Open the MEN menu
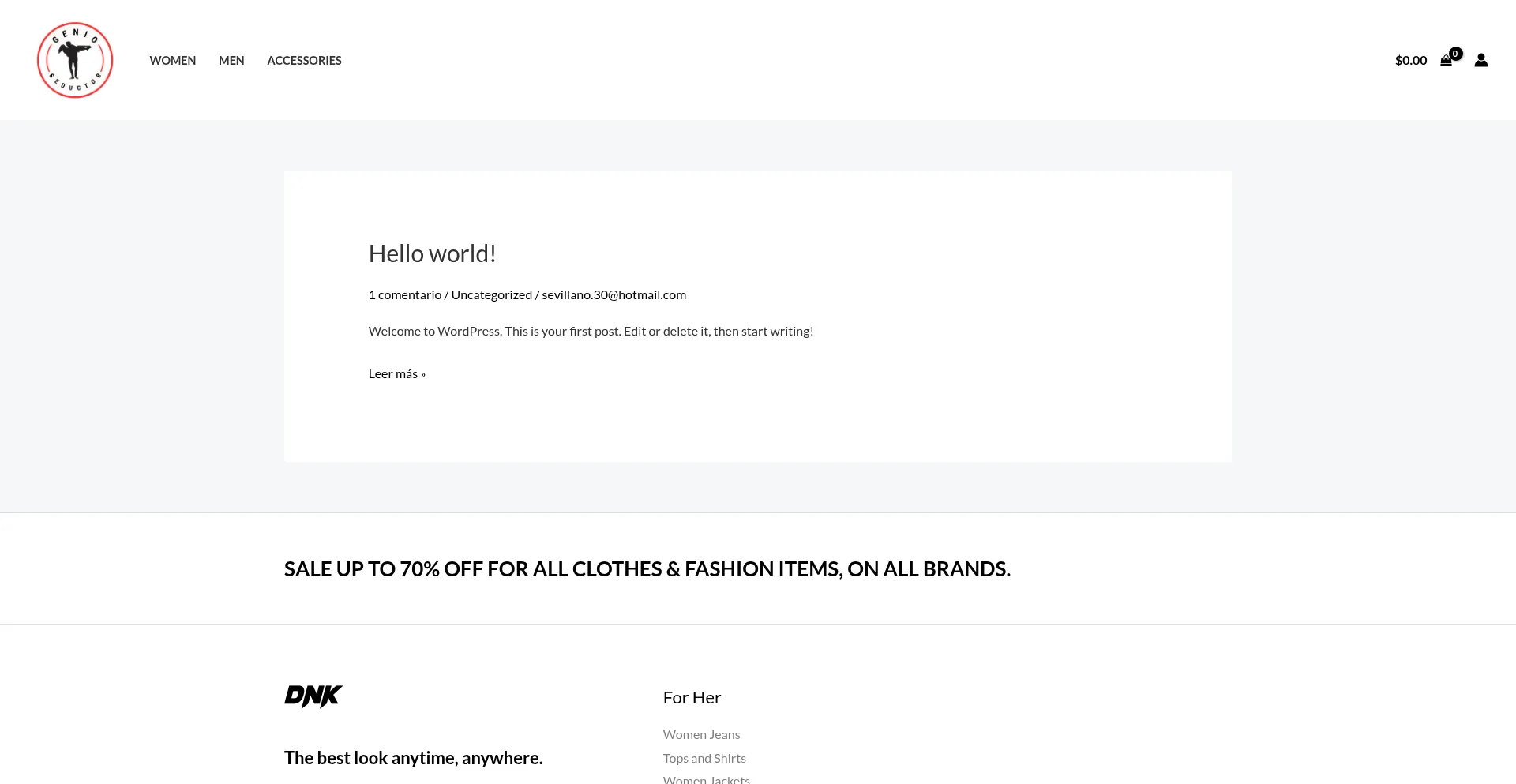1516x784 pixels. coord(231,60)
